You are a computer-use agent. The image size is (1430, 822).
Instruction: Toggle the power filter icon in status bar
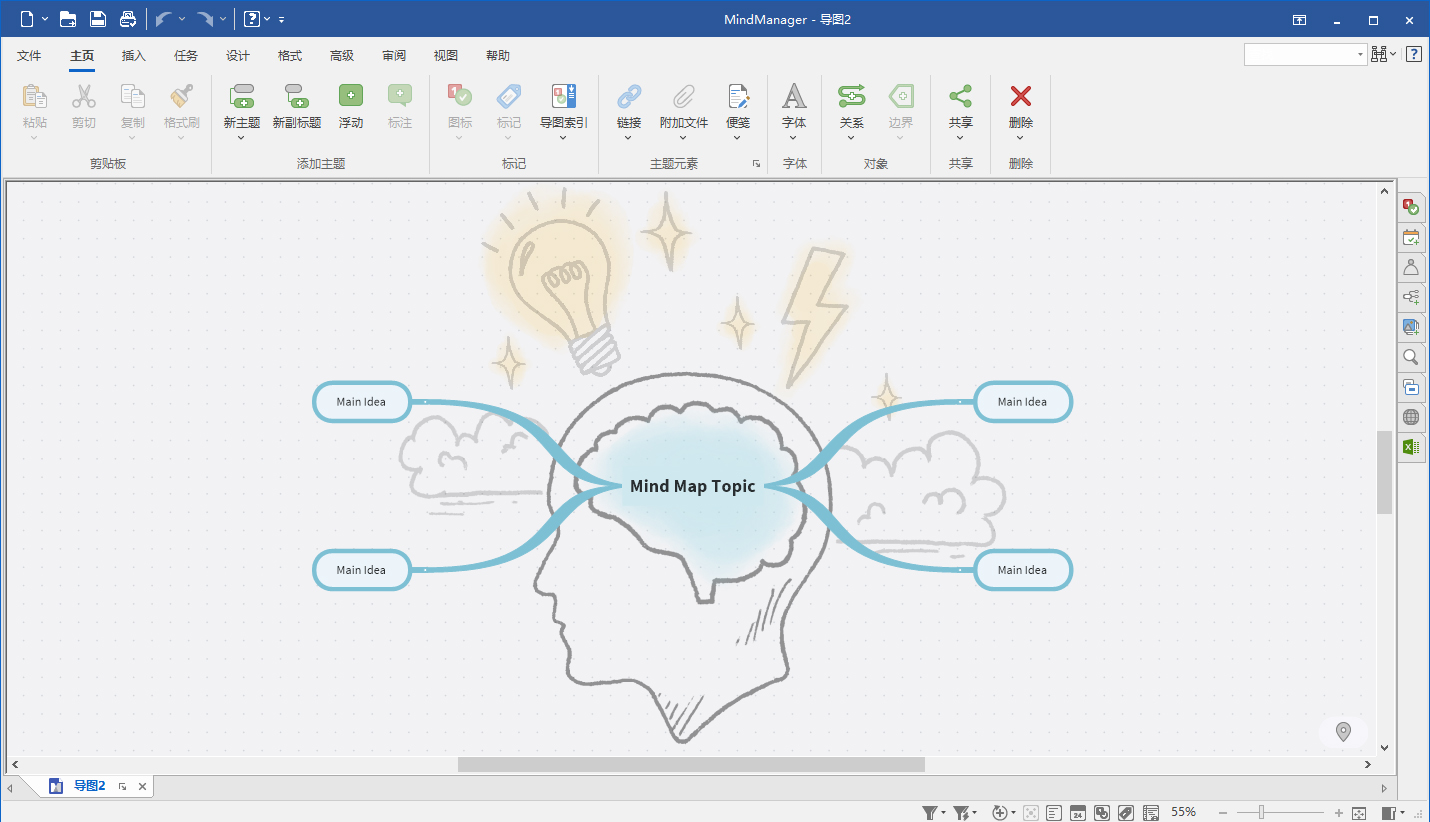(x=962, y=812)
